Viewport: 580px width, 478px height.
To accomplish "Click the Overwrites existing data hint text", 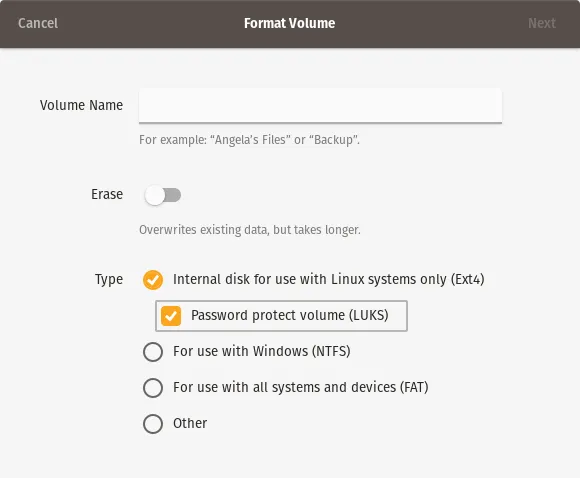I will pyautogui.click(x=250, y=230).
